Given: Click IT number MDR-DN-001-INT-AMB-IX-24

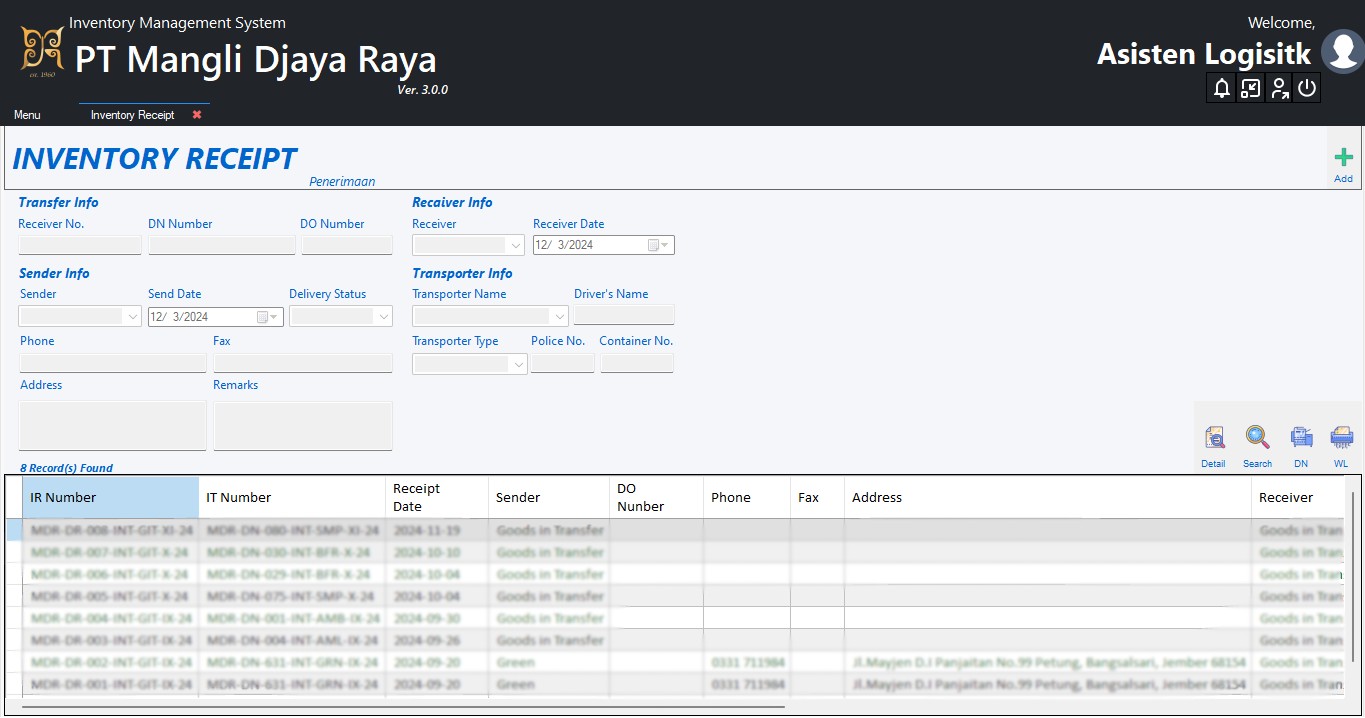Looking at the screenshot, I should (293, 618).
